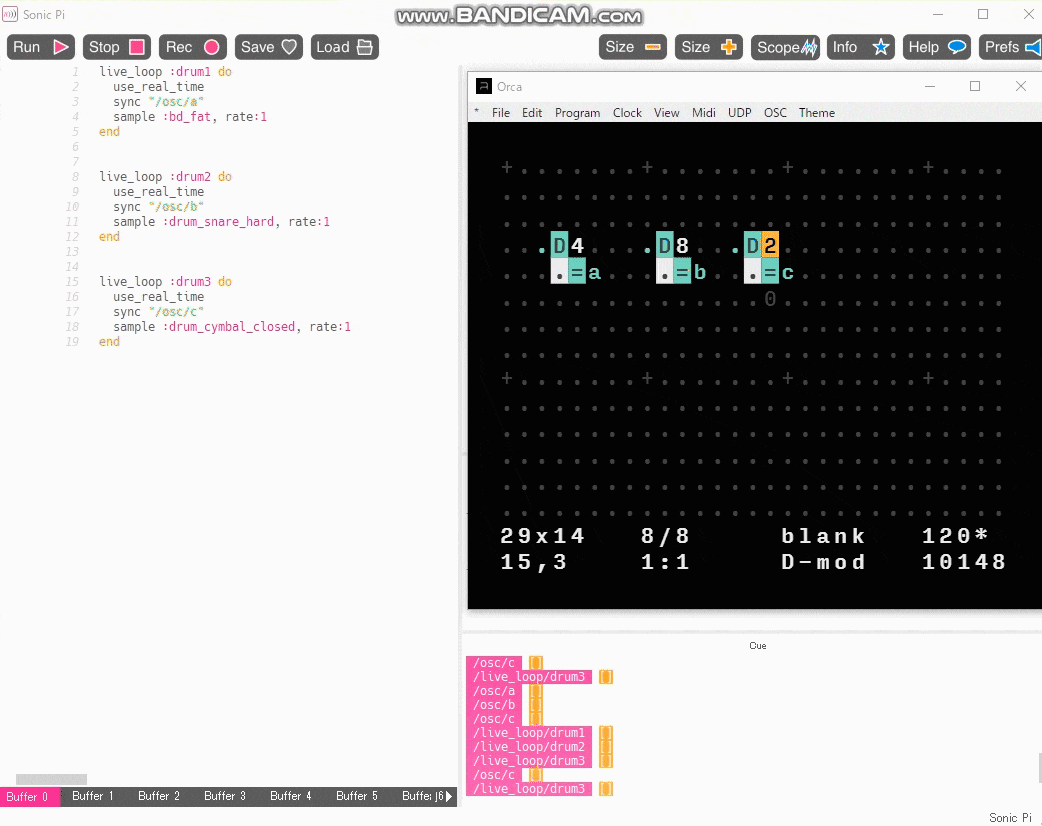1042x826 pixels.
Task: Decrease text size with Size minus
Action: click(x=633, y=47)
